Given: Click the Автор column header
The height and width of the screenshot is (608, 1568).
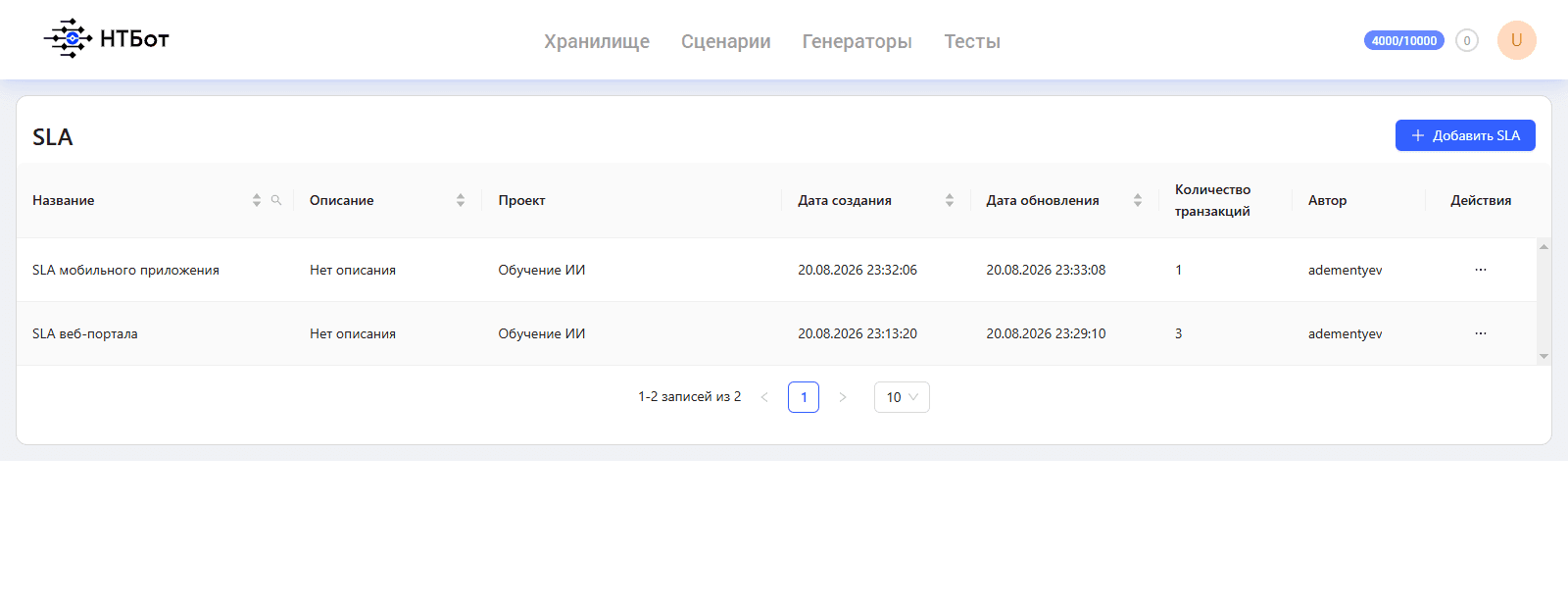Looking at the screenshot, I should tap(1328, 200).
